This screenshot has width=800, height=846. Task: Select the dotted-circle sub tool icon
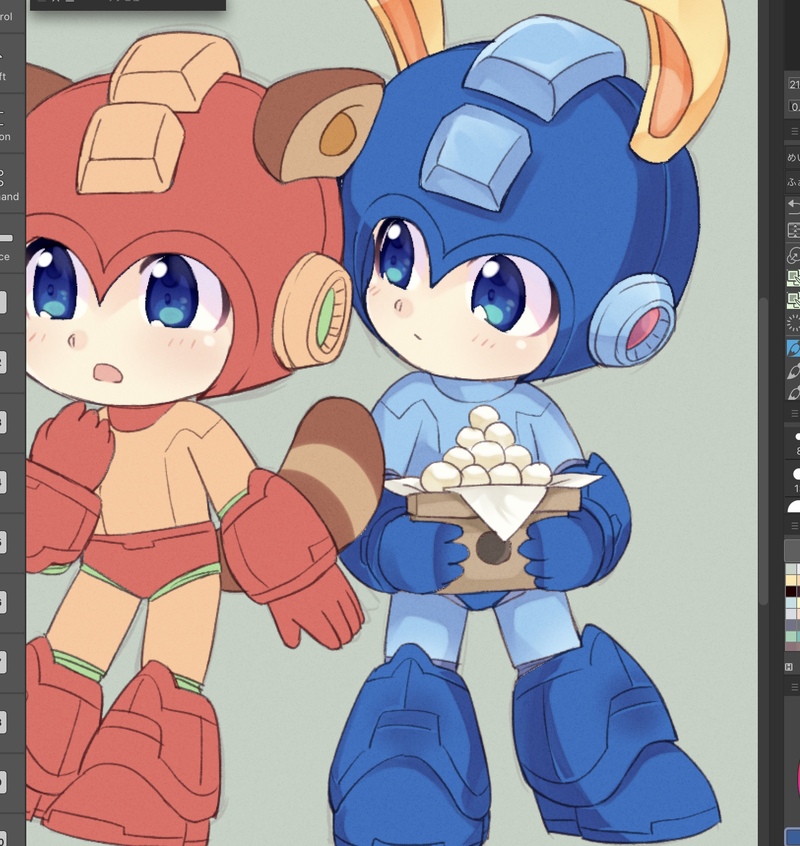tap(792, 324)
